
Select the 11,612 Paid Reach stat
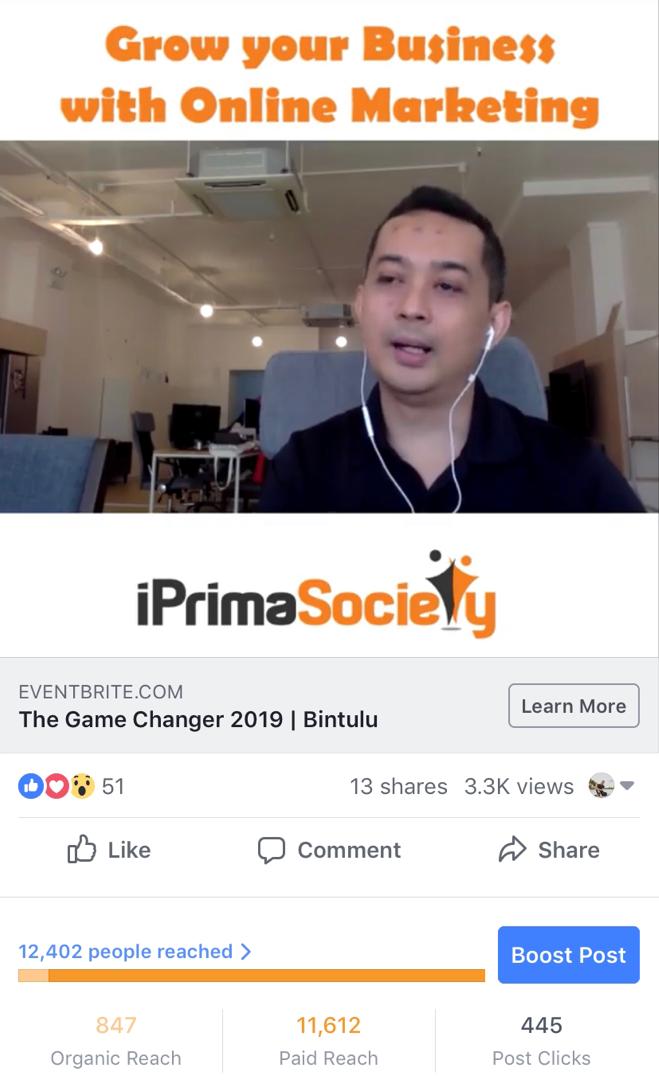(x=328, y=1040)
